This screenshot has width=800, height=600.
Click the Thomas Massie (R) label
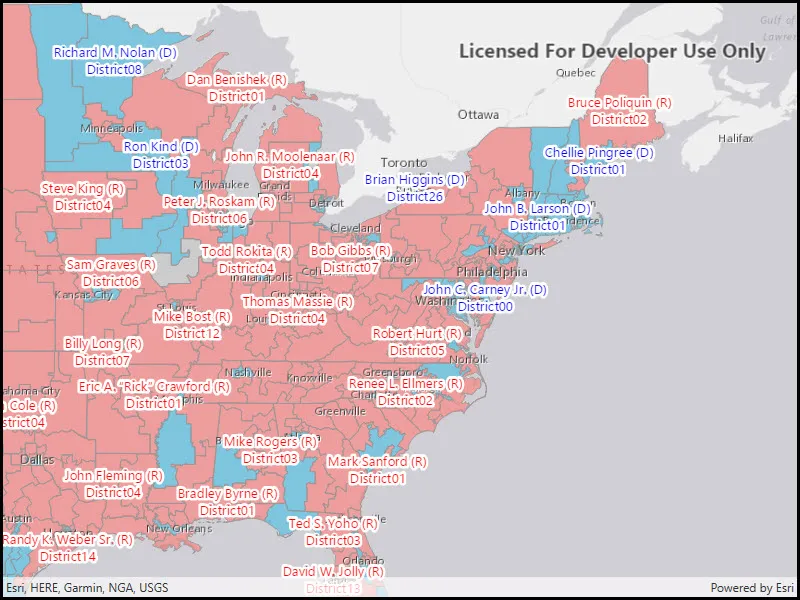[x=297, y=310]
